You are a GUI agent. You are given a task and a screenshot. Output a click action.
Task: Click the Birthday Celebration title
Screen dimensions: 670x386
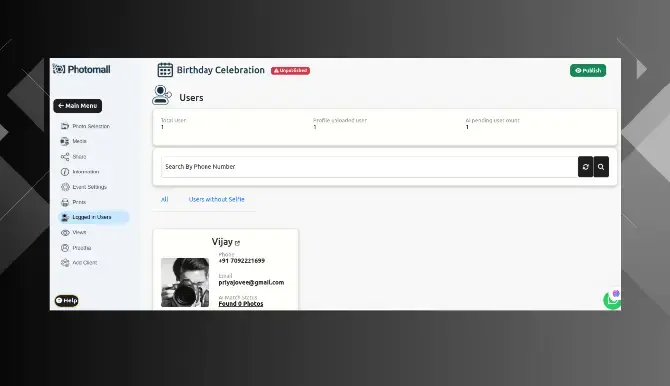pos(220,70)
